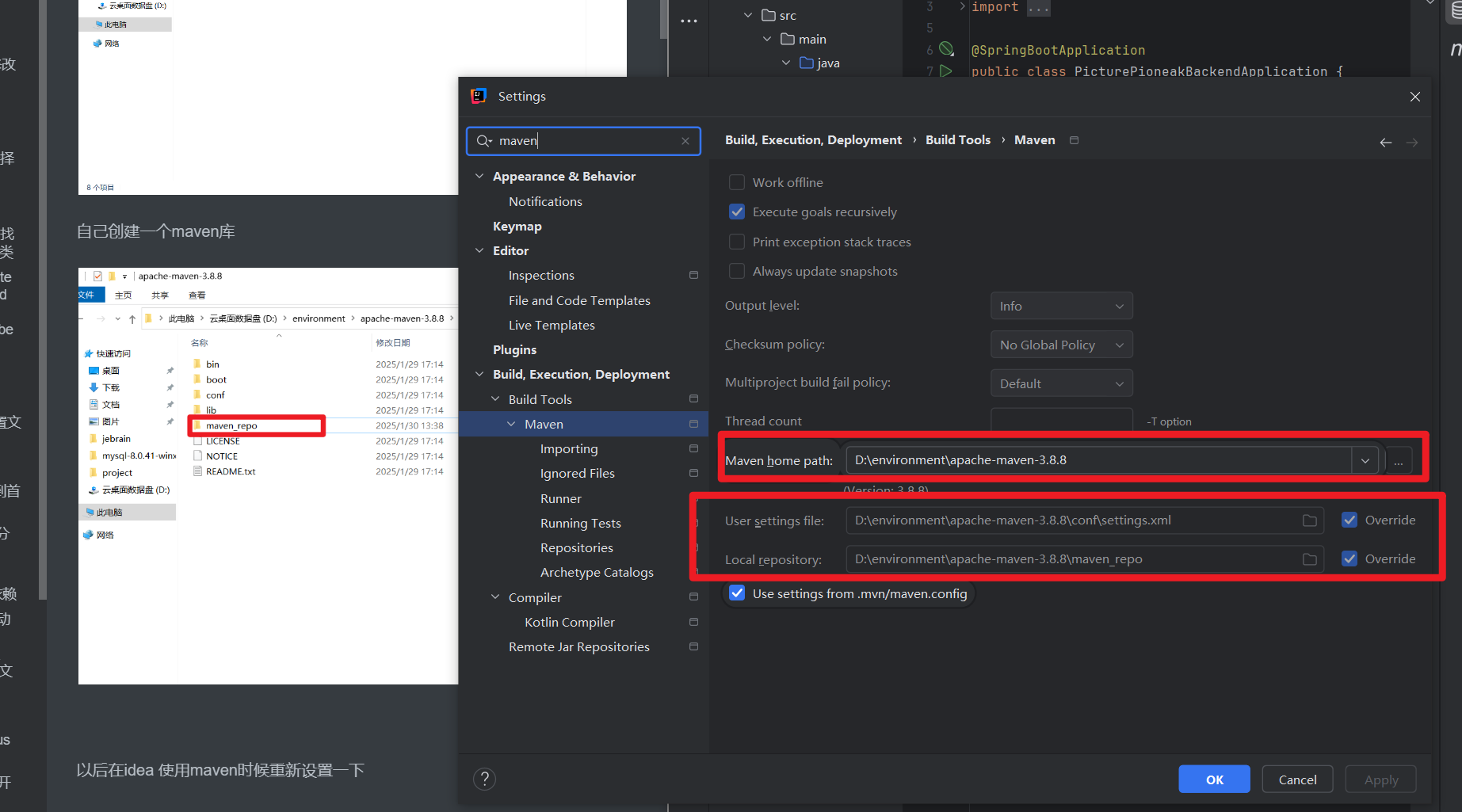
Task: Navigate back in Settings history
Action: (1385, 143)
